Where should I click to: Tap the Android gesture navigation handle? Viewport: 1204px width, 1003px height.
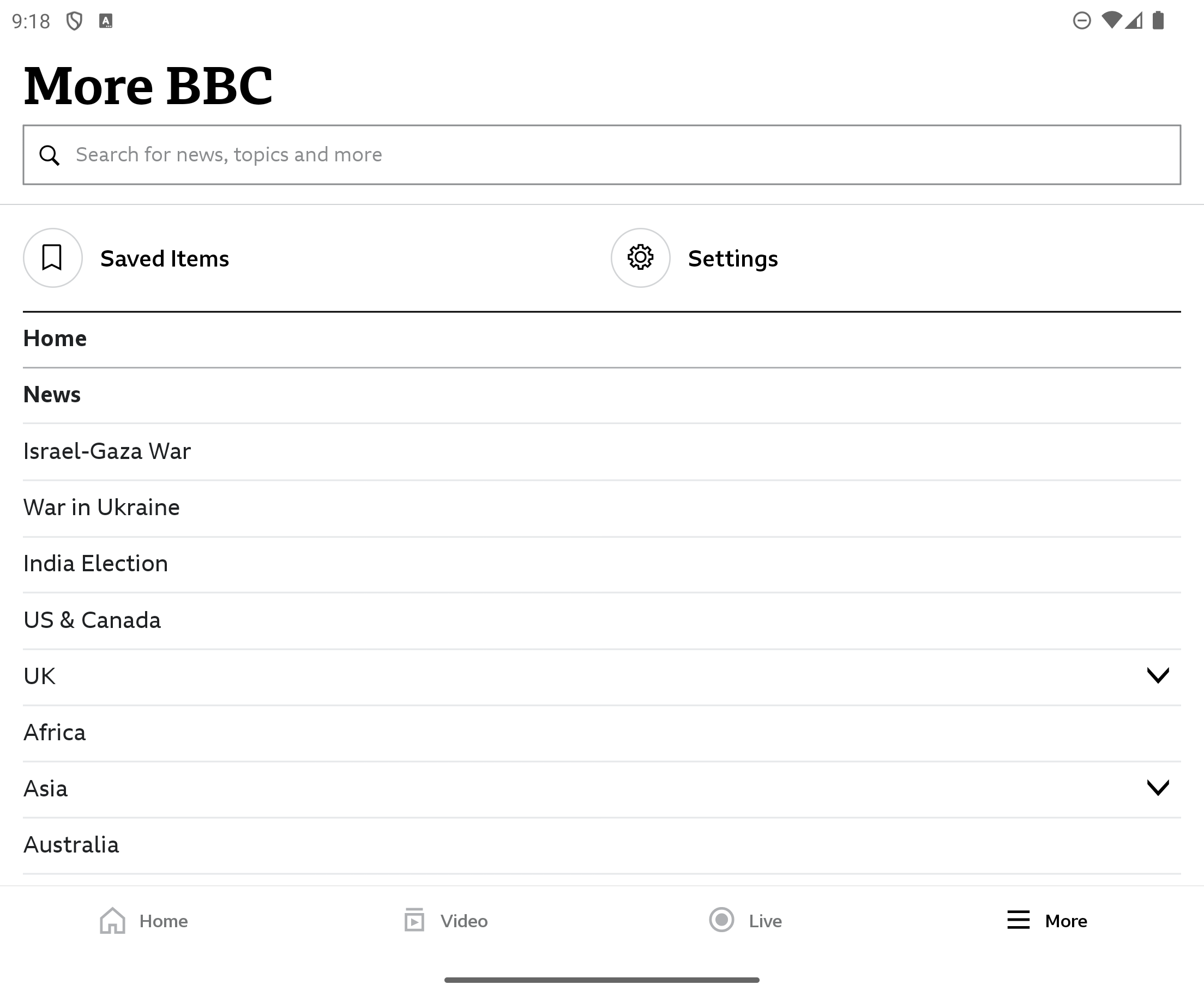pos(602,980)
